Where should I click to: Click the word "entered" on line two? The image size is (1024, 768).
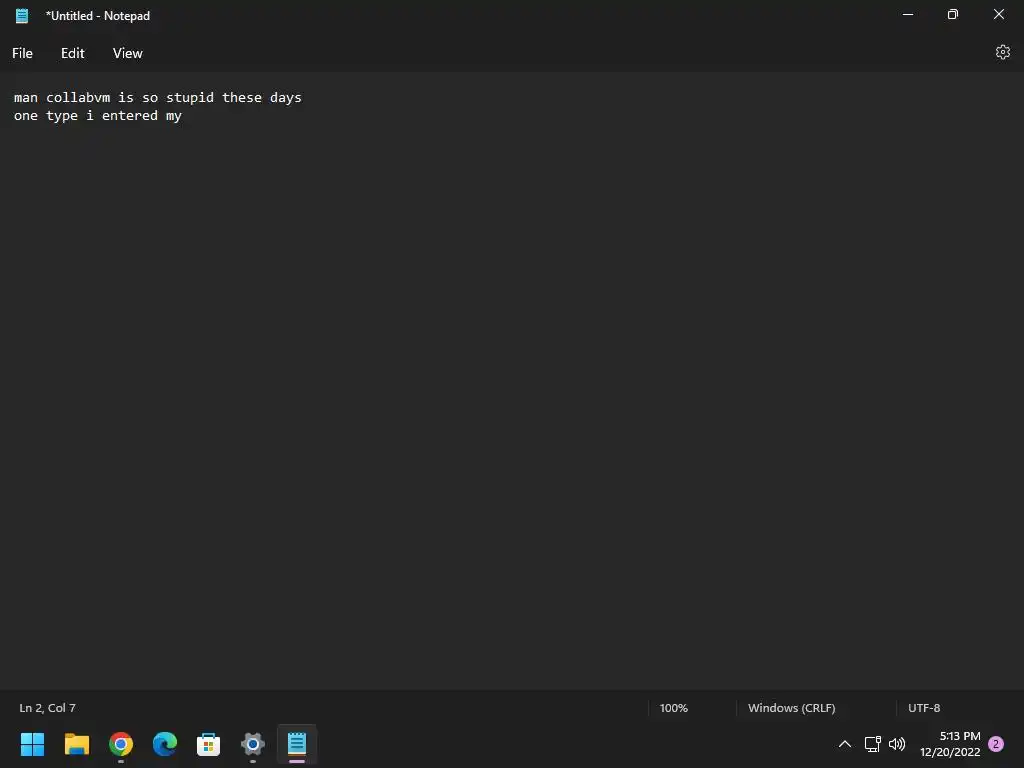[130, 116]
